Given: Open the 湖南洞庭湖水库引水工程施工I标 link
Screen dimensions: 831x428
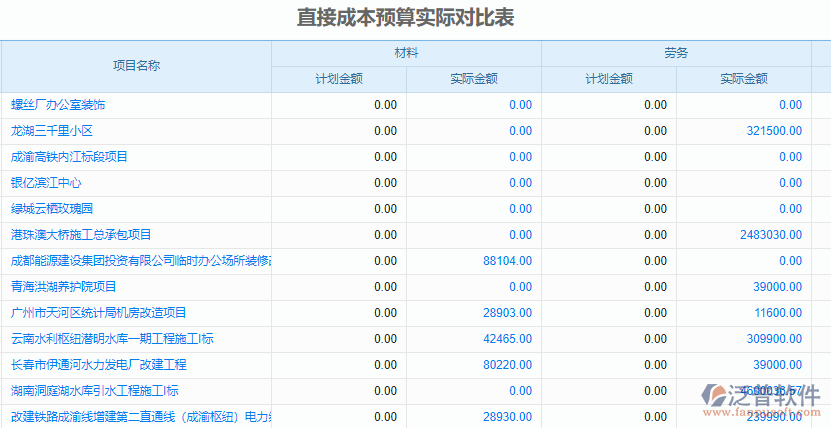Looking at the screenshot, I should (95, 391).
